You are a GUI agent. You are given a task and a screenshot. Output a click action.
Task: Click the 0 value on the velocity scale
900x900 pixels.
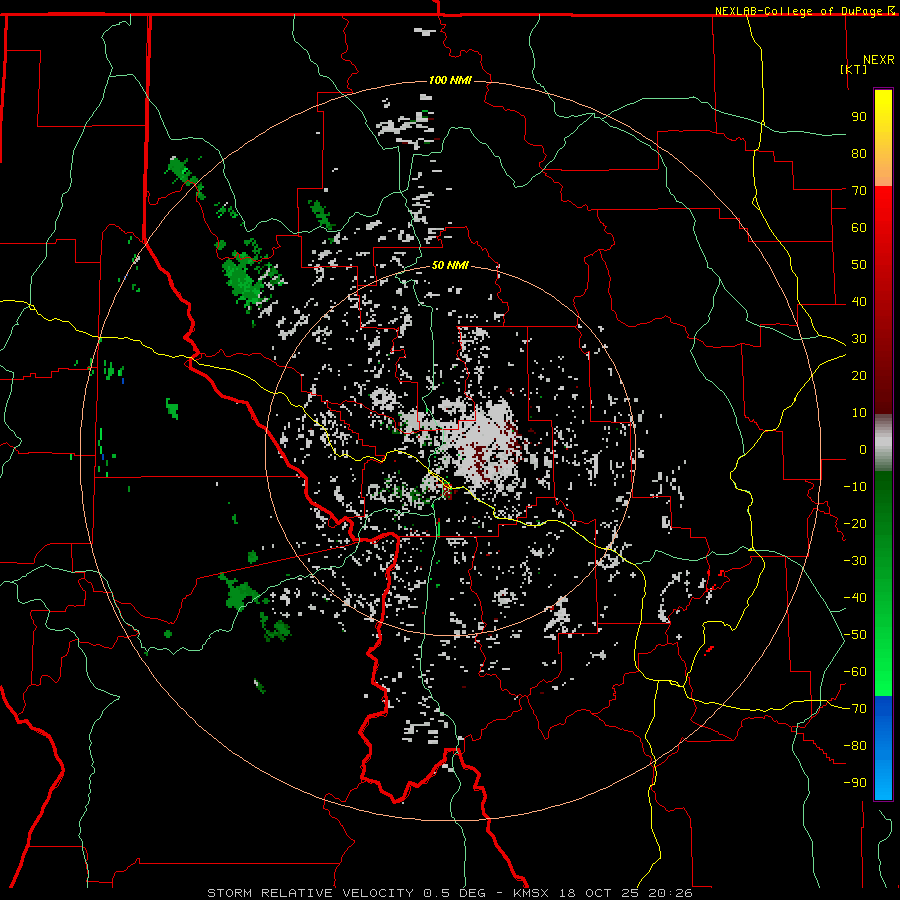click(x=863, y=449)
